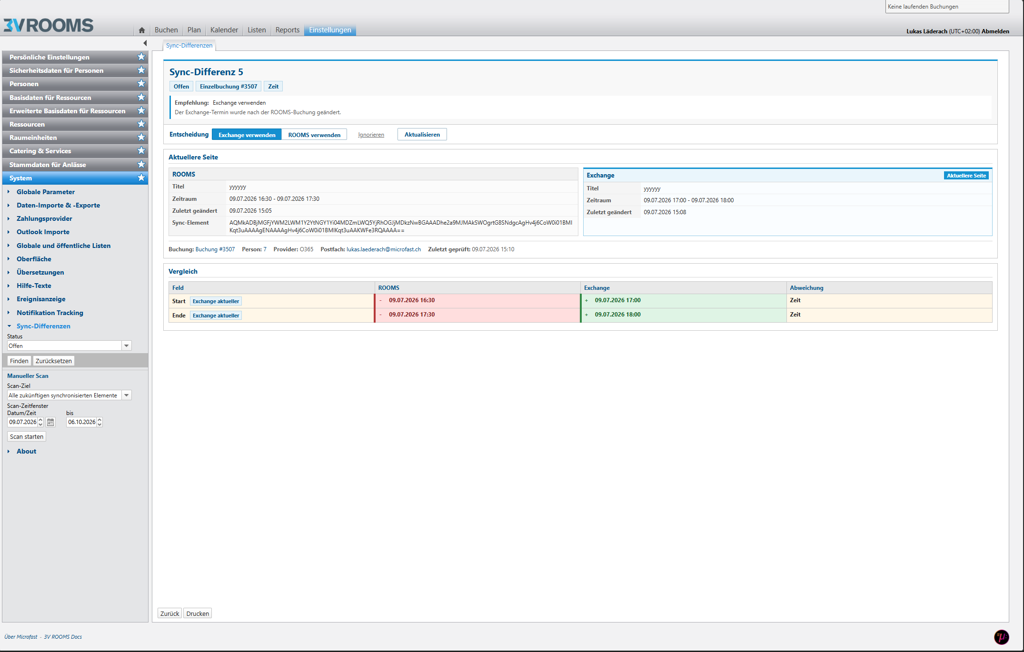Open the Buchung #3507 link
The image size is (1024, 652).
pyautogui.click(x=215, y=250)
